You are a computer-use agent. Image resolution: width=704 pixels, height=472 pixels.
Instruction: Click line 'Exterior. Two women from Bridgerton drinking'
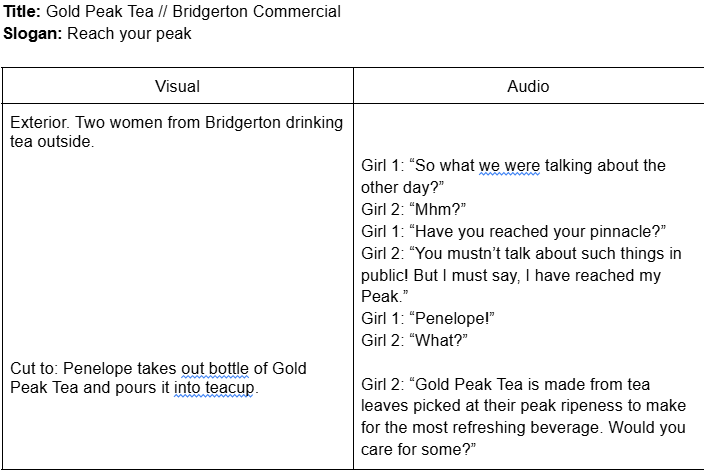[176, 123]
